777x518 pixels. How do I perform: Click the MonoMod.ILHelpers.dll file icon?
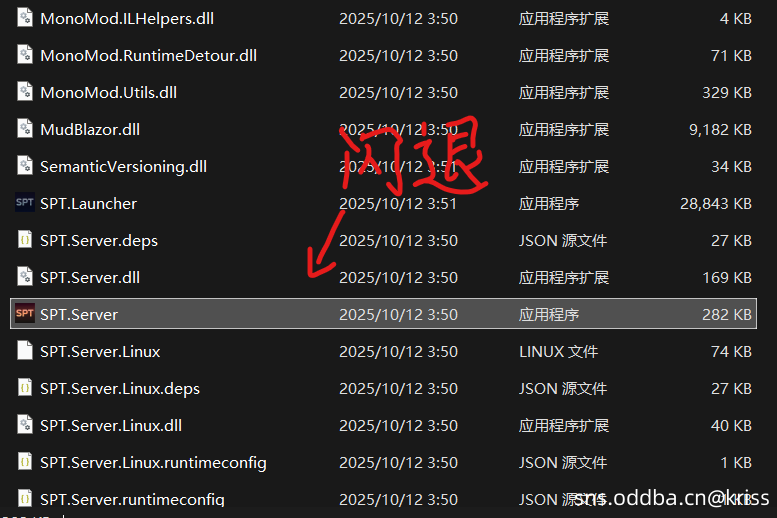coord(25,18)
